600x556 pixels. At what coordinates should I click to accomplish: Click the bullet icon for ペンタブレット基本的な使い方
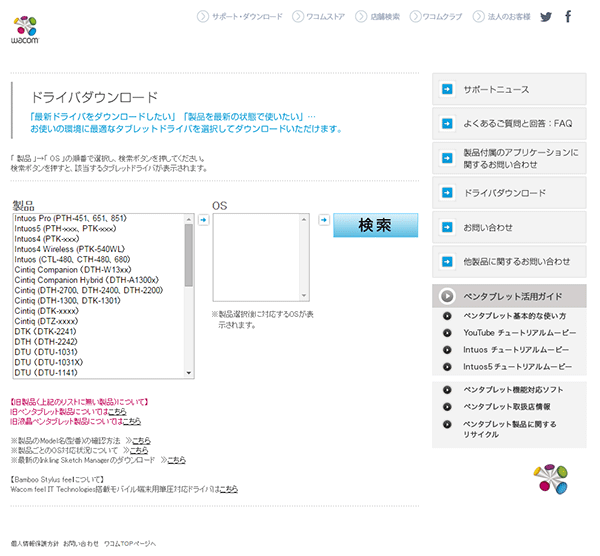point(447,316)
